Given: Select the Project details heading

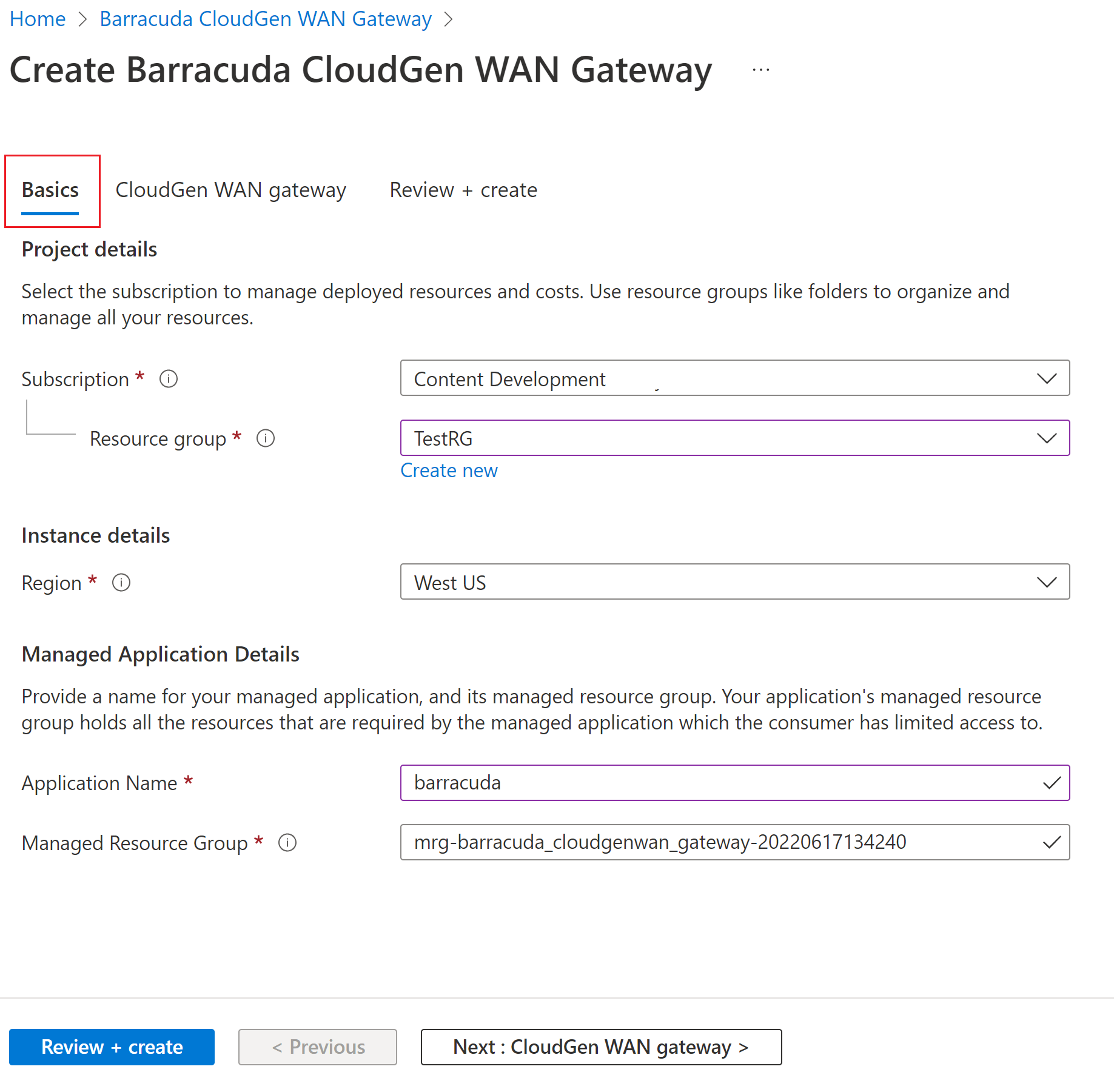Looking at the screenshot, I should pyautogui.click(x=89, y=249).
